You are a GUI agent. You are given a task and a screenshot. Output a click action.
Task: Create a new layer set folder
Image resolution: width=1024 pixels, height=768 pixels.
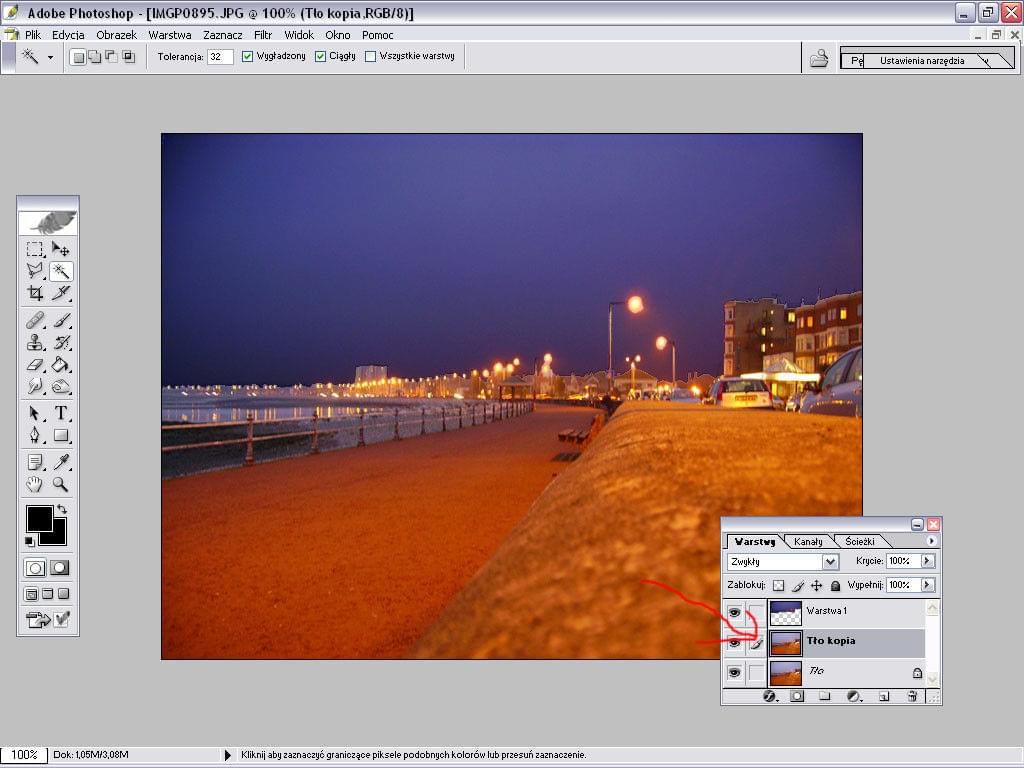coord(825,696)
